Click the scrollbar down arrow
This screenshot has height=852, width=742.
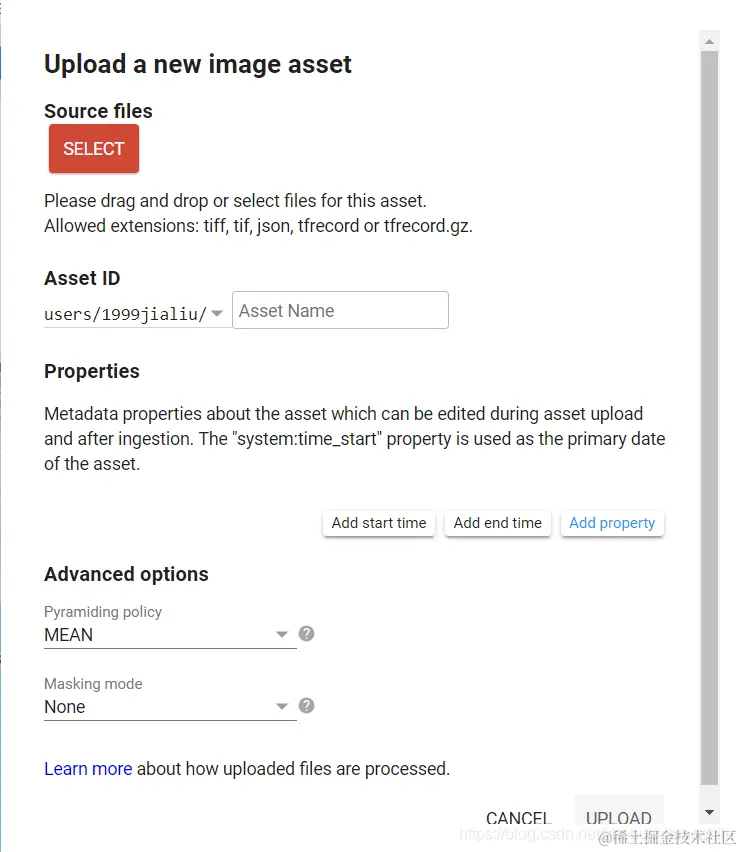coord(709,812)
